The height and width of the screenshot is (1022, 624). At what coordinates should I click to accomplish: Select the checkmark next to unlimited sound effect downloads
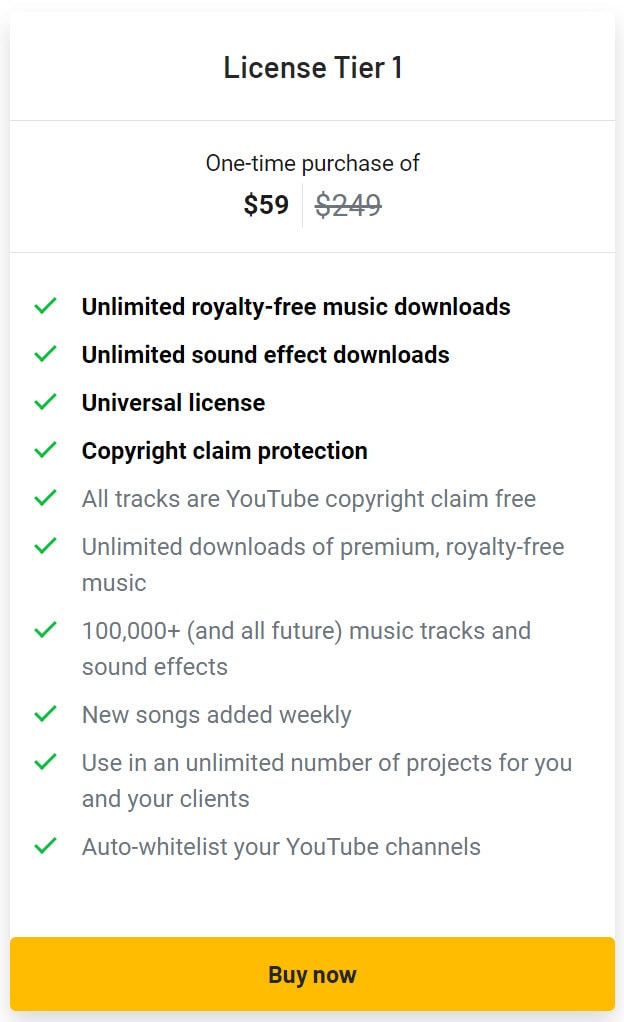(x=45, y=354)
